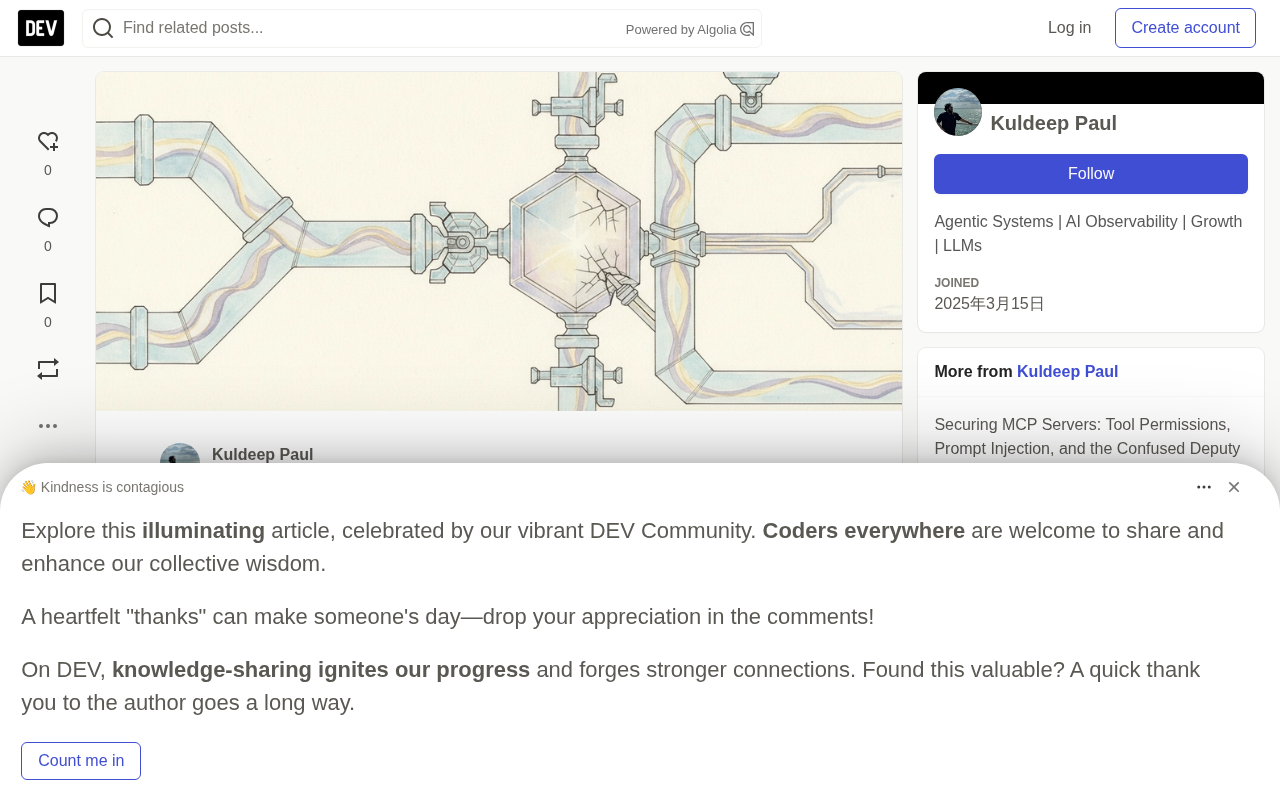This screenshot has height=800, width=1280.
Task: Follow Kuldeep Paul
Action: click(1090, 174)
